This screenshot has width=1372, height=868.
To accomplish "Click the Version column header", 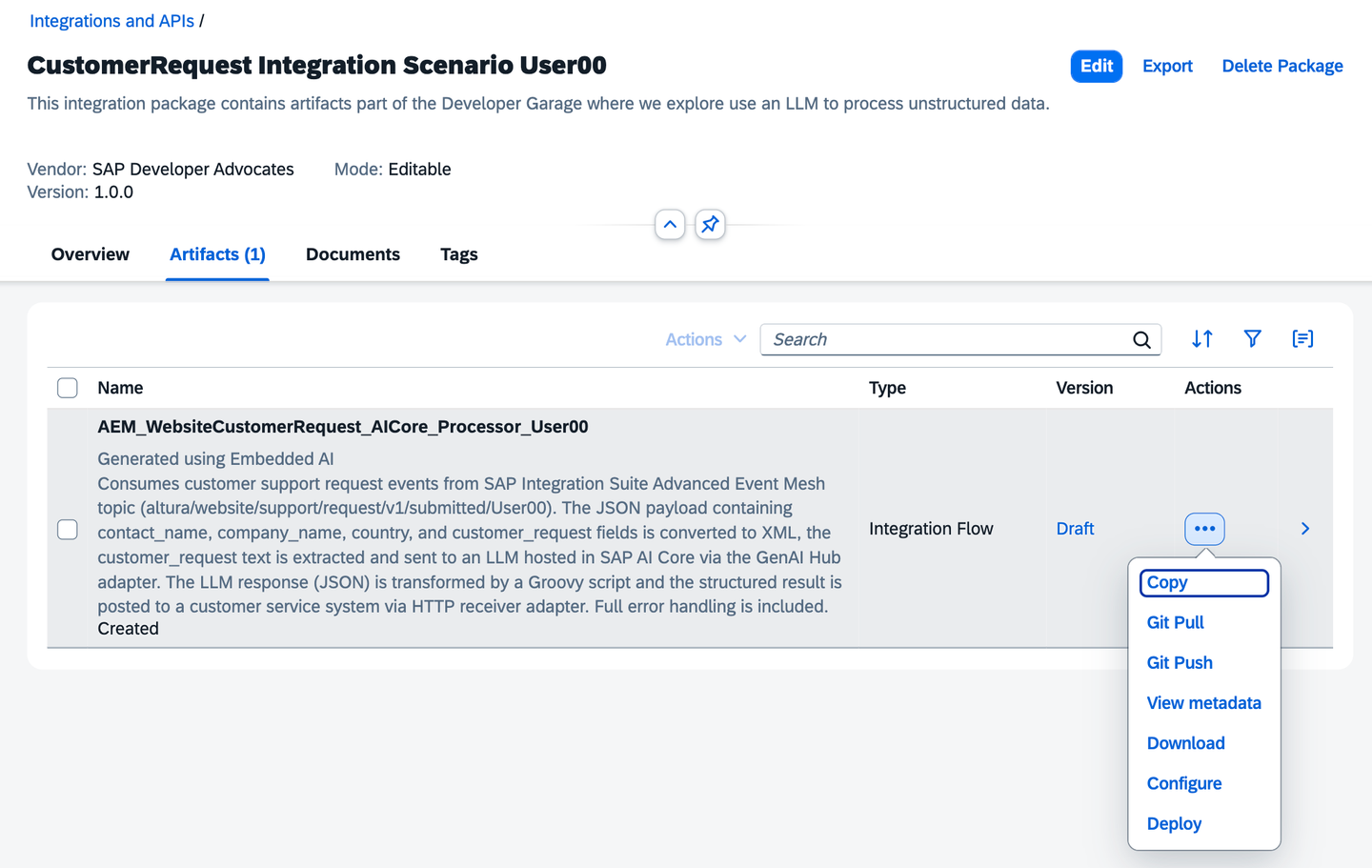I will pos(1084,388).
